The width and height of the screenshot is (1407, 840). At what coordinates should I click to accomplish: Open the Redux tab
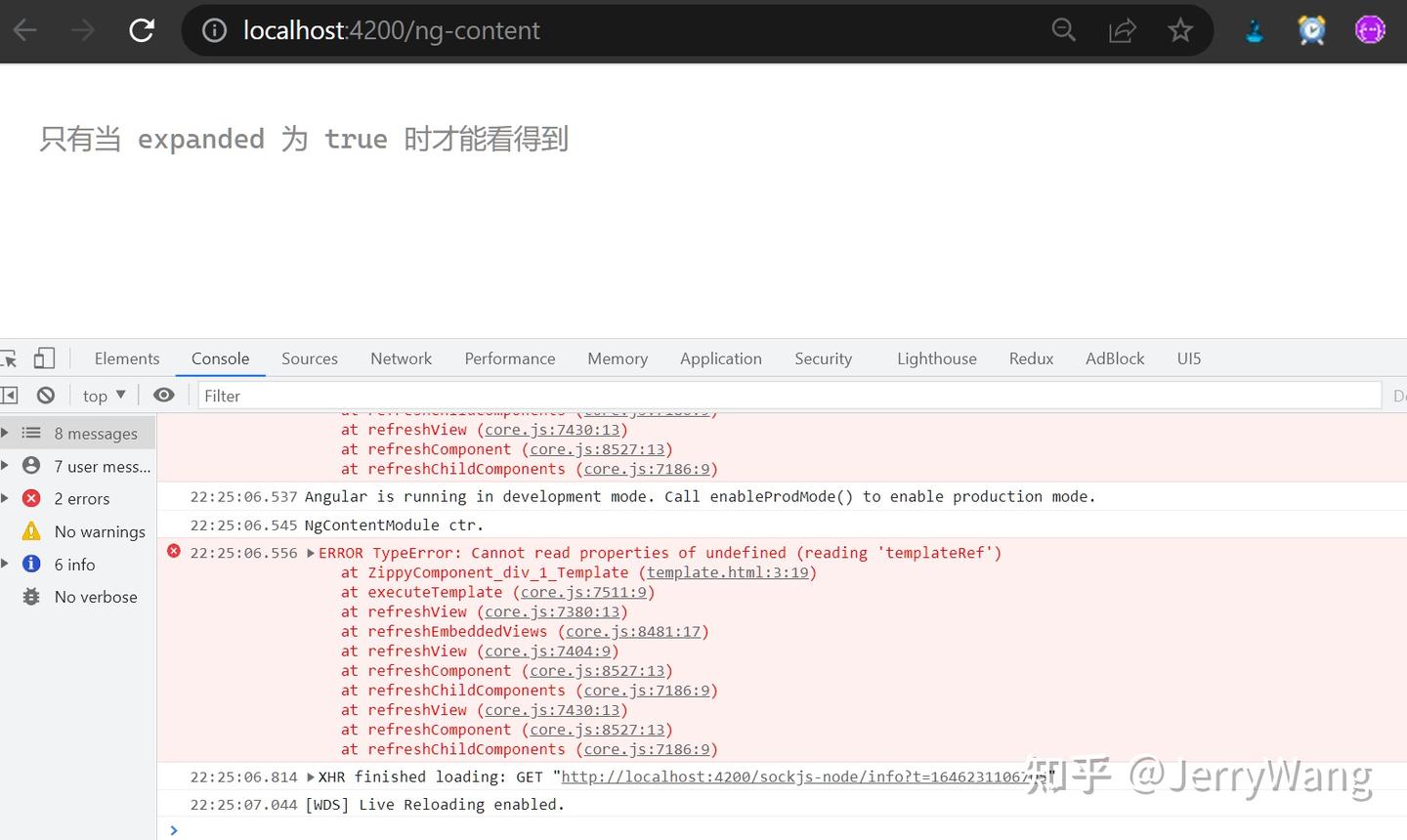[x=1032, y=358]
